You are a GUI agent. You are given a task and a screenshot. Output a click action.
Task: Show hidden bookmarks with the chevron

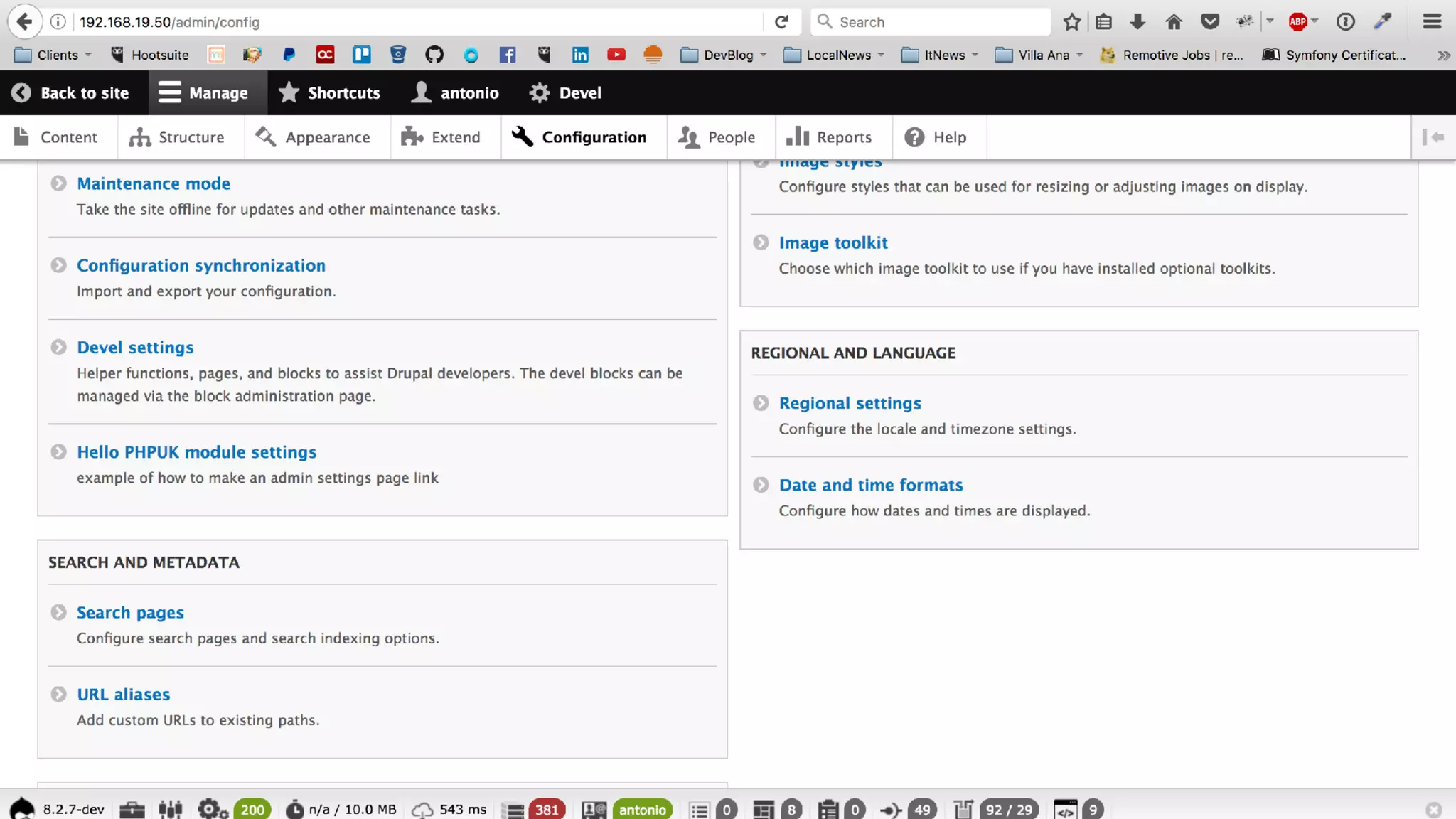pos(1443,55)
